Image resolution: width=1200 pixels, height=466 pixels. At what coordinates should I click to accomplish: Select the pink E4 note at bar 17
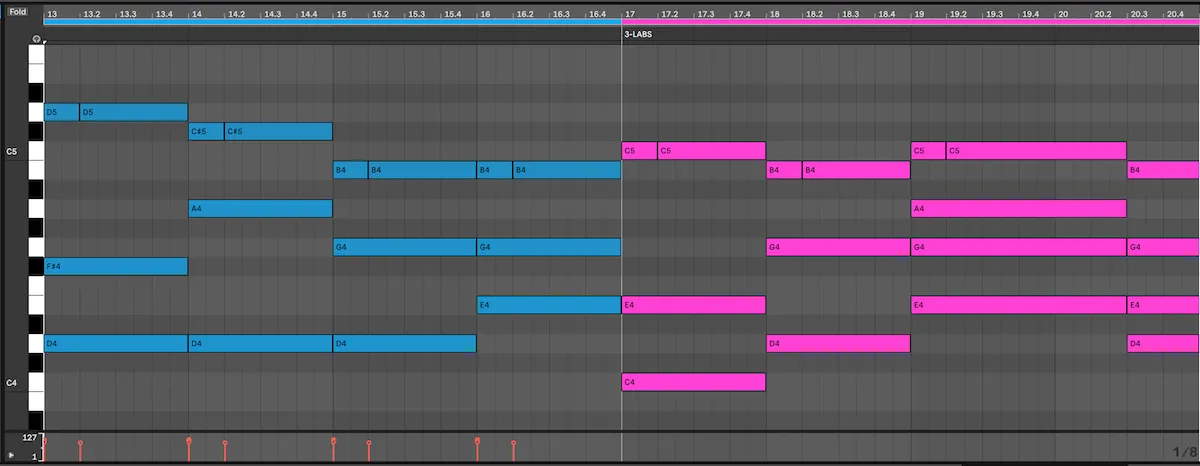(x=694, y=305)
